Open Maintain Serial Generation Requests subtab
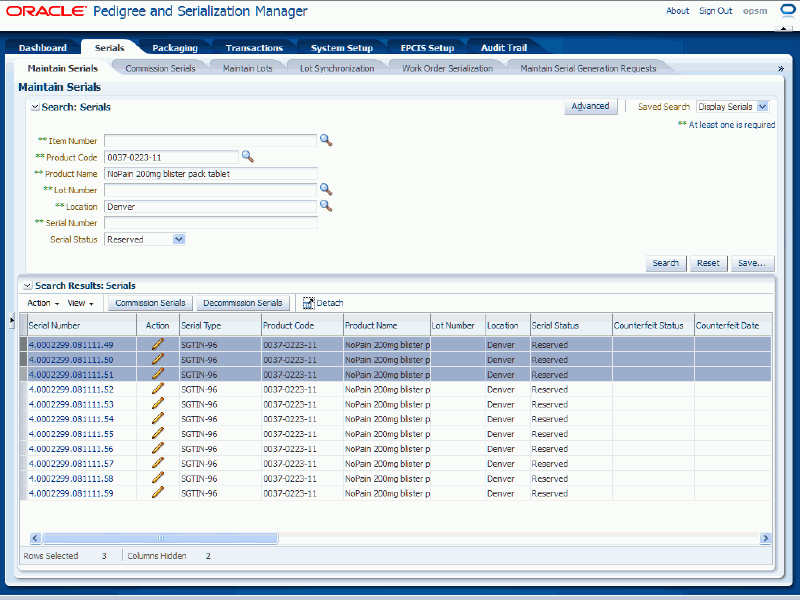The image size is (800, 600). 588,68
